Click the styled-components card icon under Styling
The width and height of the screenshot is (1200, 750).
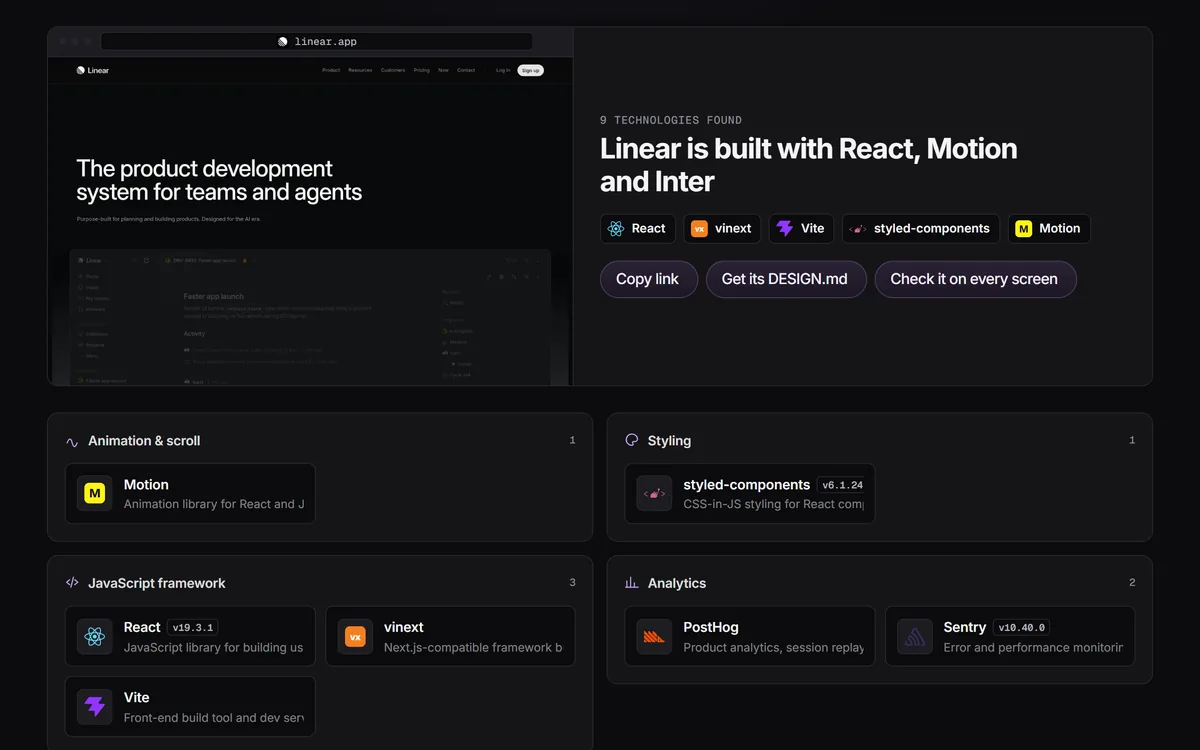pyautogui.click(x=654, y=493)
